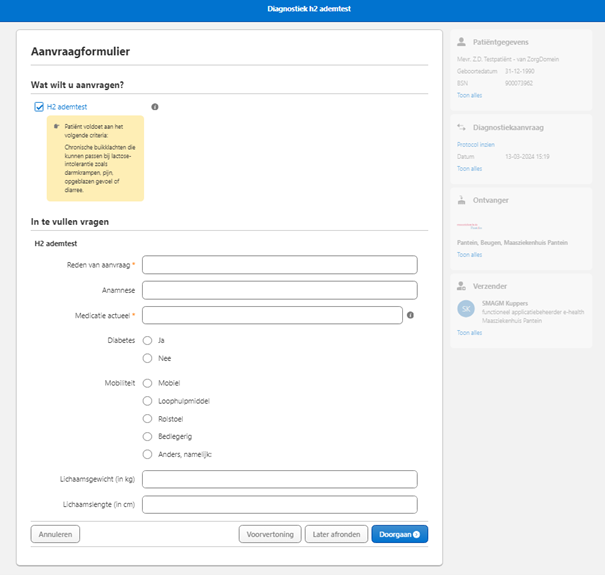Click the Later afronden button
This screenshot has width=605, height=575.
tap(336, 534)
